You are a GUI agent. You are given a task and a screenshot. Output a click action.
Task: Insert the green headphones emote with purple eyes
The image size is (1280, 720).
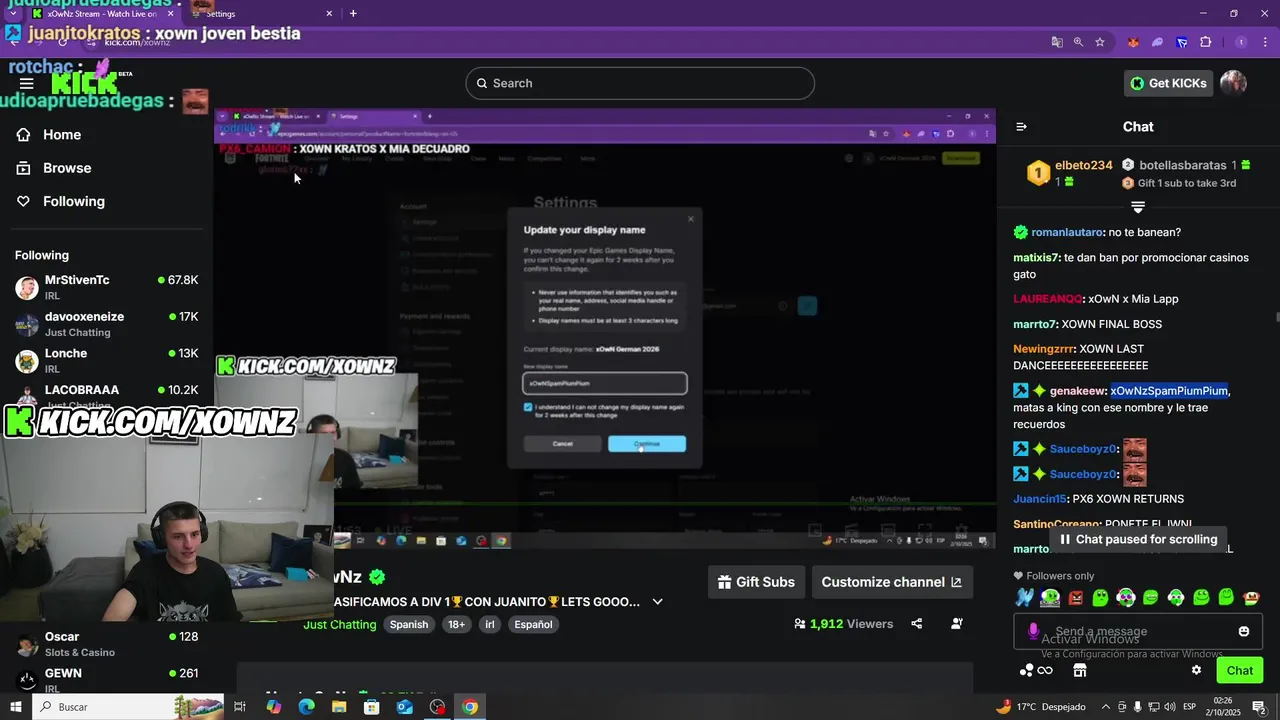coord(1126,598)
